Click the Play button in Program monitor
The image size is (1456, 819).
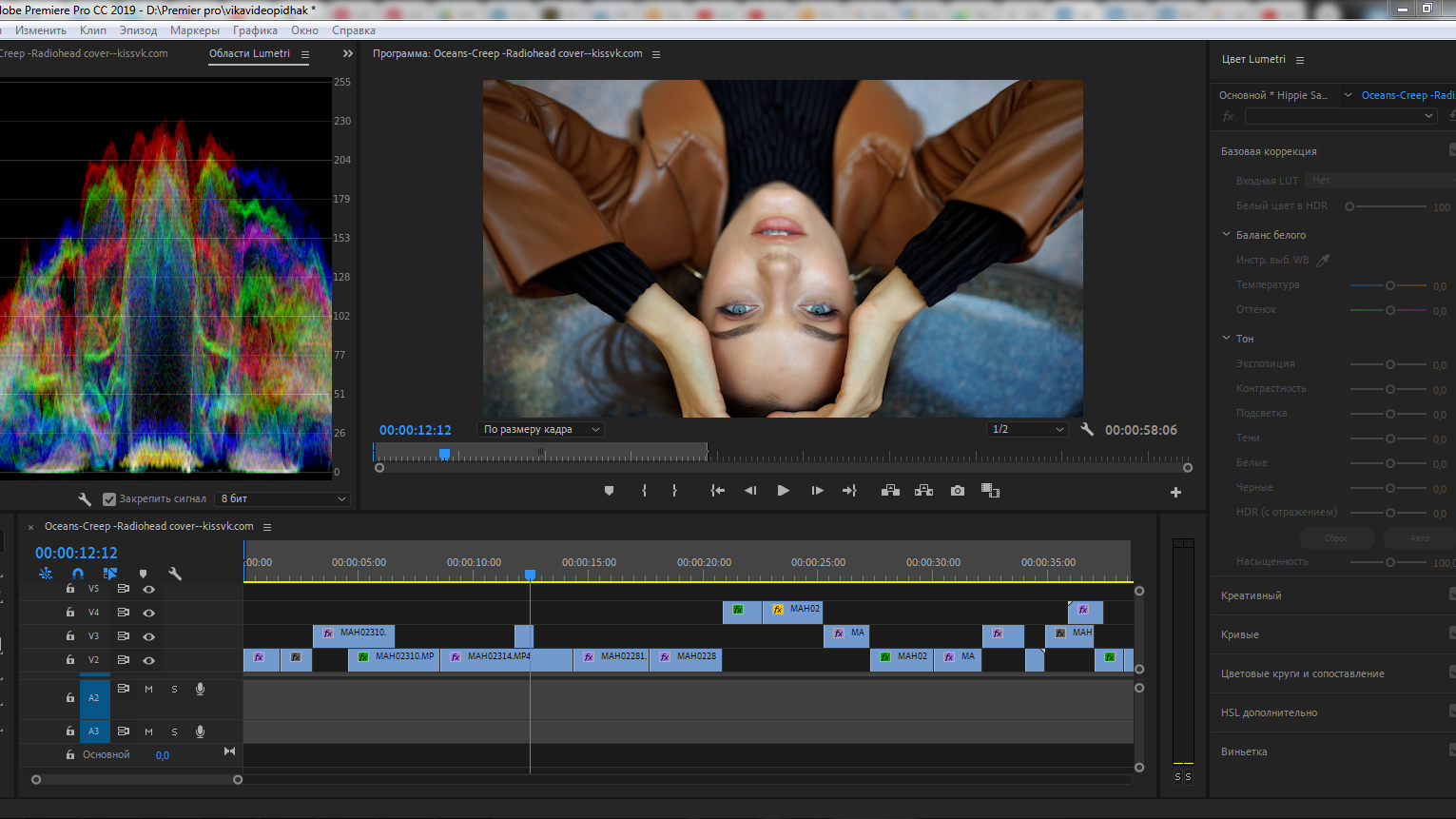783,491
